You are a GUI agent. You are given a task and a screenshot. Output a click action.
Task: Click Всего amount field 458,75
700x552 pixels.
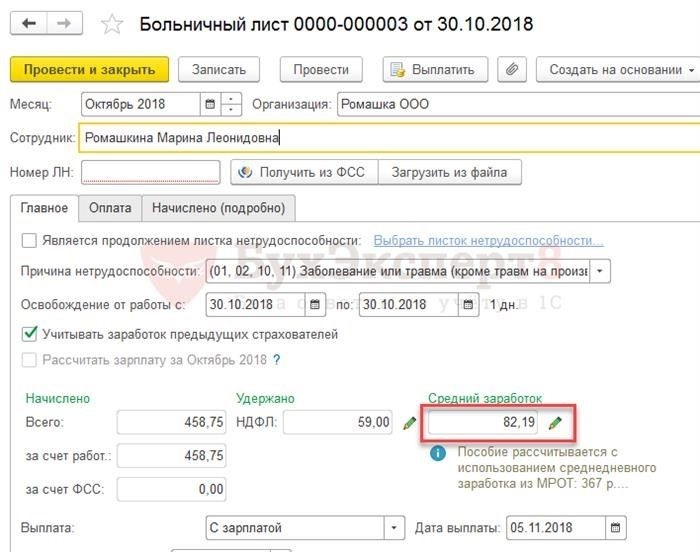[171, 422]
